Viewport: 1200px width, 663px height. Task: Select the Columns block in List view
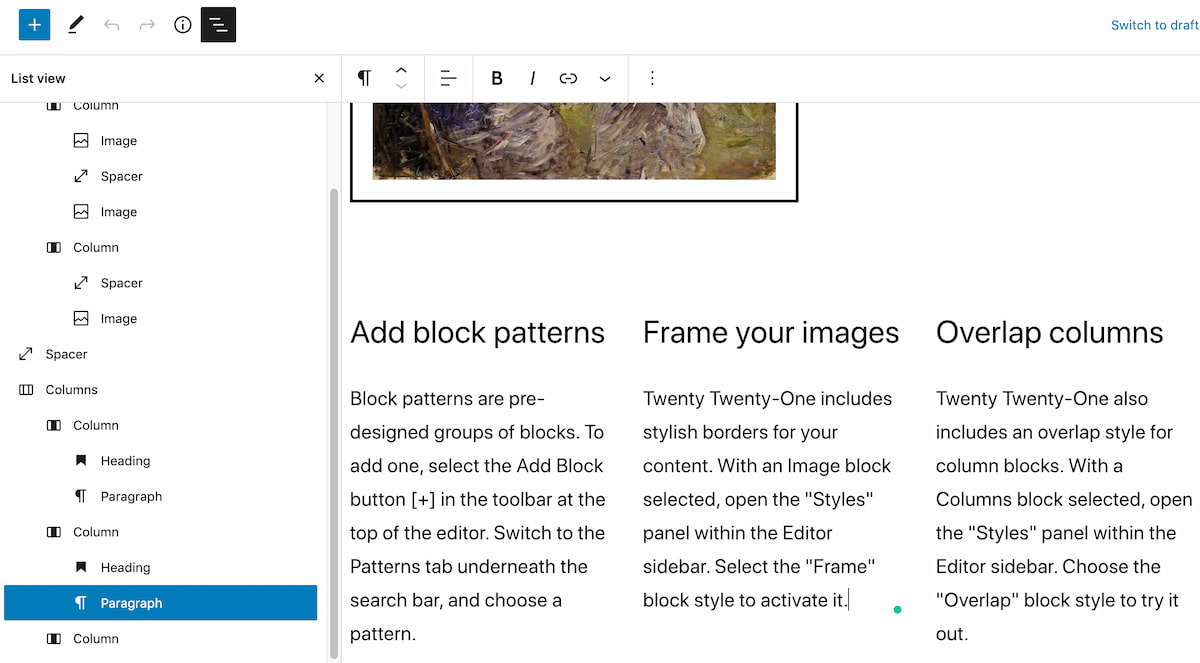click(161, 390)
